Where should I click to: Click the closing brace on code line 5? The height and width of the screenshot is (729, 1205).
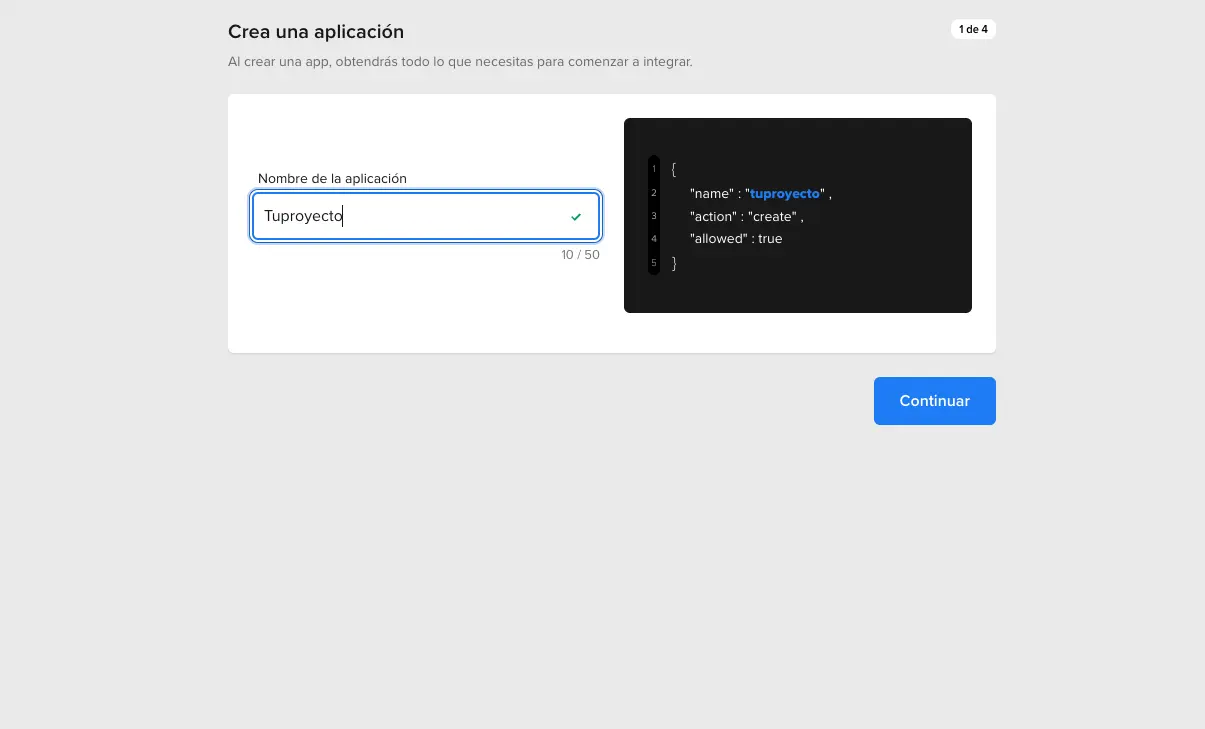tap(675, 263)
